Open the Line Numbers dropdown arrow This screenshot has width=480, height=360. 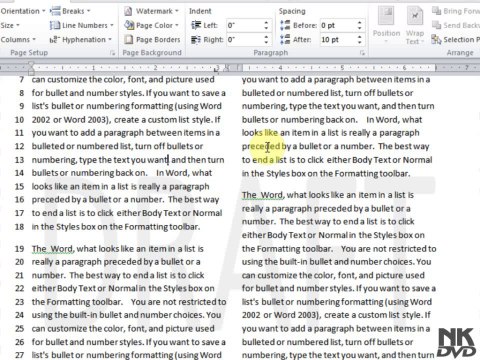(x=112, y=25)
